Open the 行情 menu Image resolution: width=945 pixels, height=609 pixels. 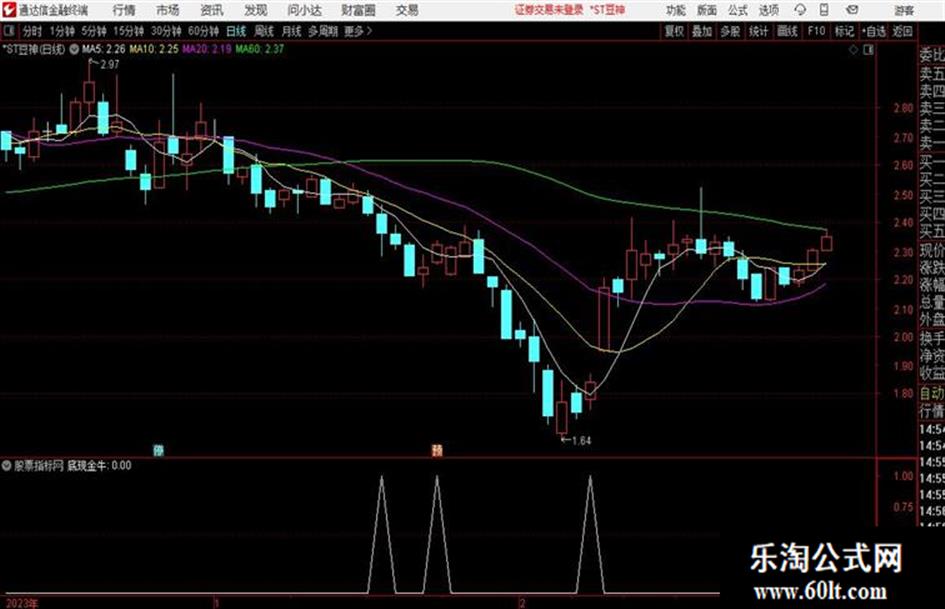[124, 10]
